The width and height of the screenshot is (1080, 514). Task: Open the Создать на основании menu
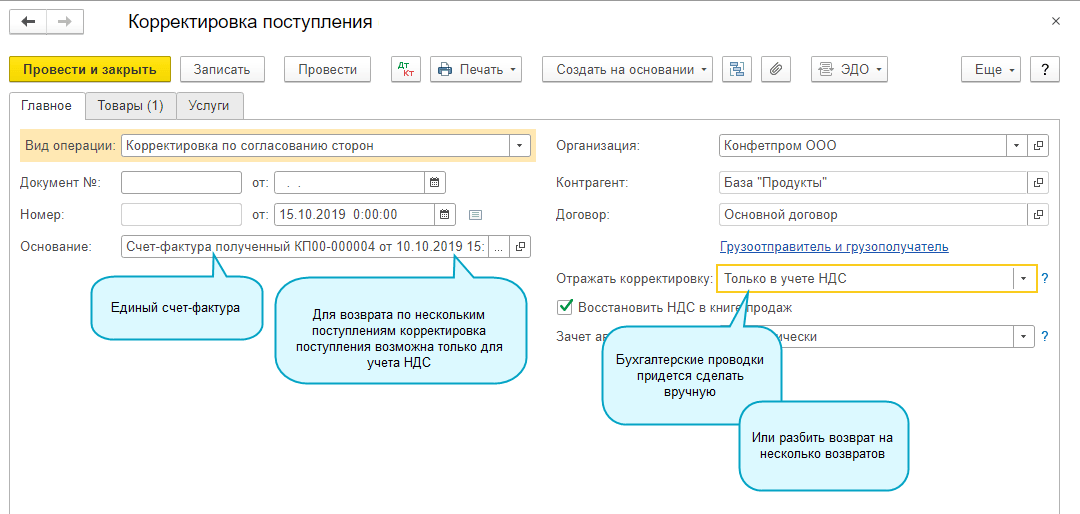(x=627, y=69)
